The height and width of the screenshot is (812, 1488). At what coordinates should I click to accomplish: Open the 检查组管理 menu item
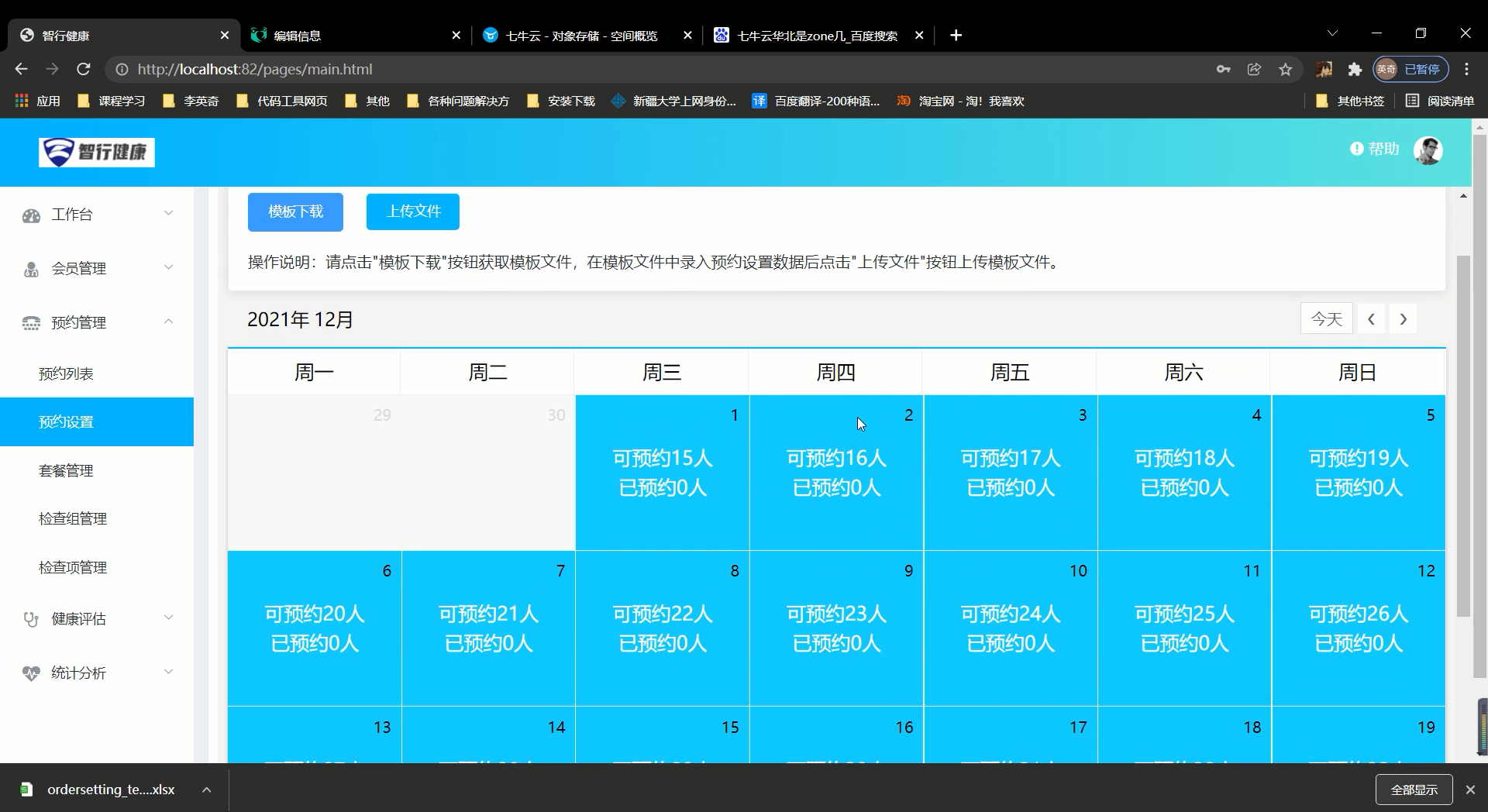point(97,518)
